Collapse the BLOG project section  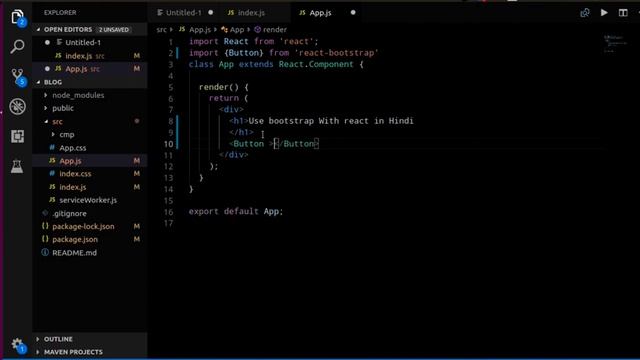coord(38,82)
